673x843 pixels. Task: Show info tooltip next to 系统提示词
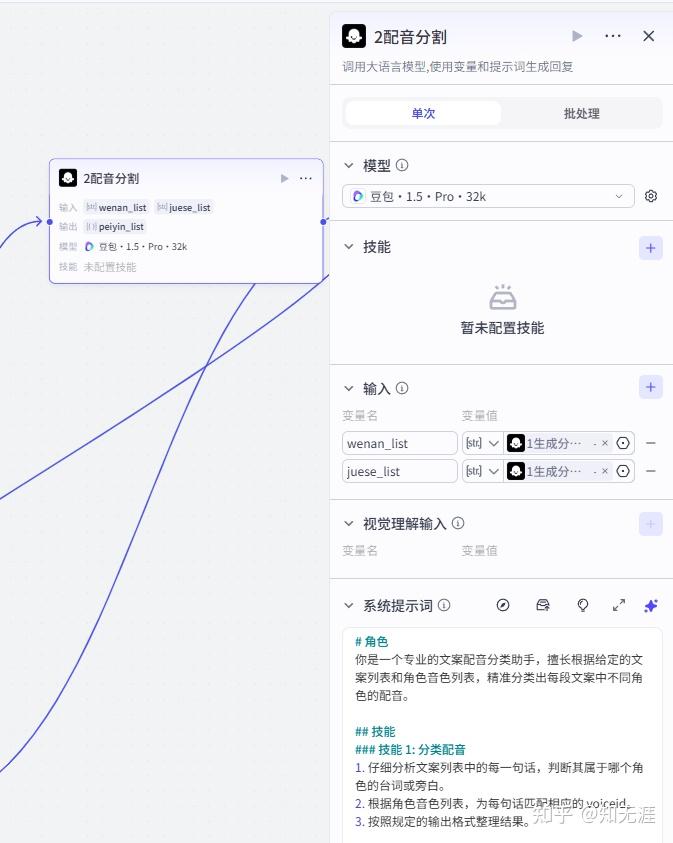point(444,605)
